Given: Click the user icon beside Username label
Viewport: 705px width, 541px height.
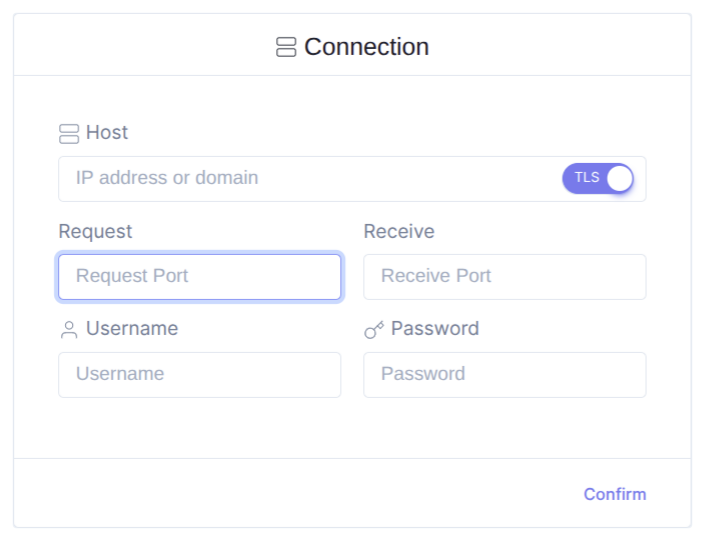Looking at the screenshot, I should click(69, 329).
